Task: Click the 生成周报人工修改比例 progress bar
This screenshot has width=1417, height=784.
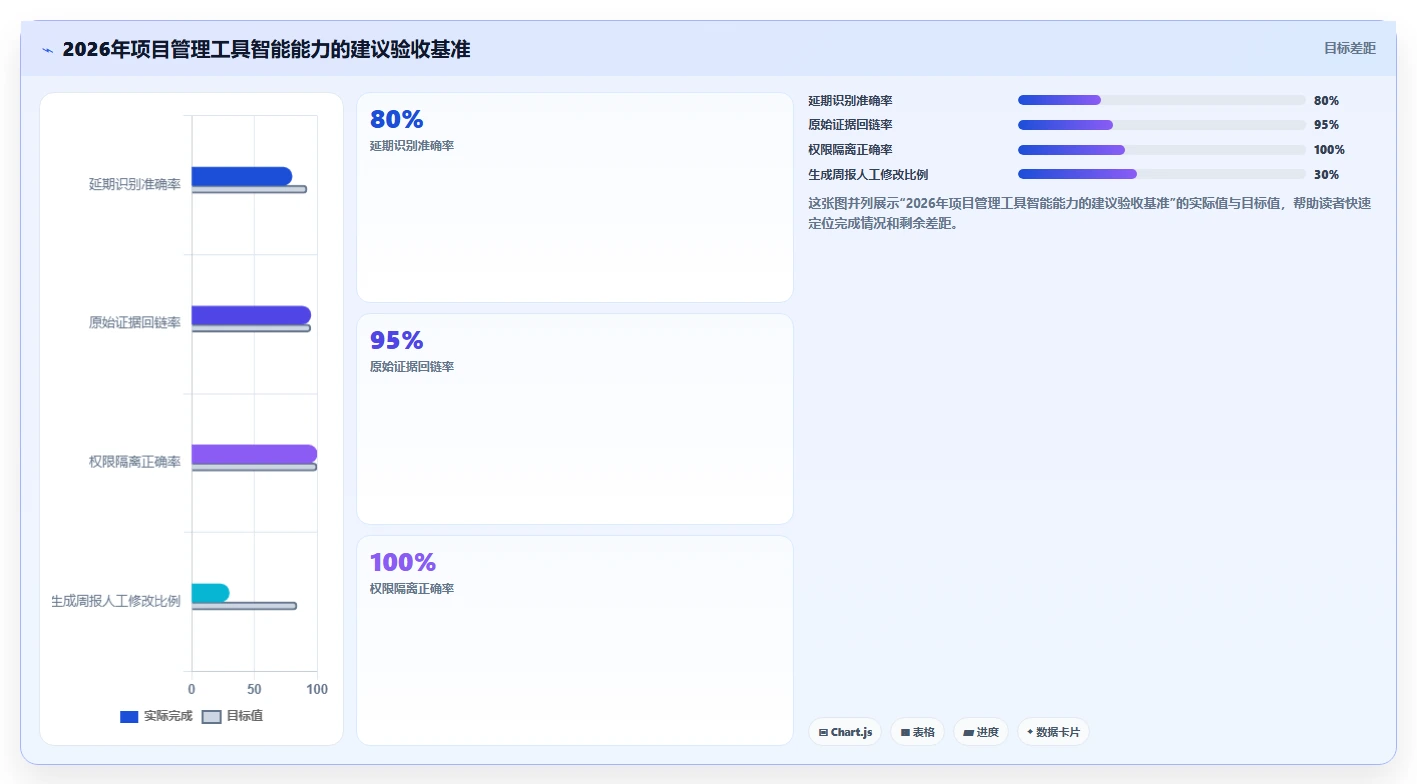Action: tap(1162, 174)
